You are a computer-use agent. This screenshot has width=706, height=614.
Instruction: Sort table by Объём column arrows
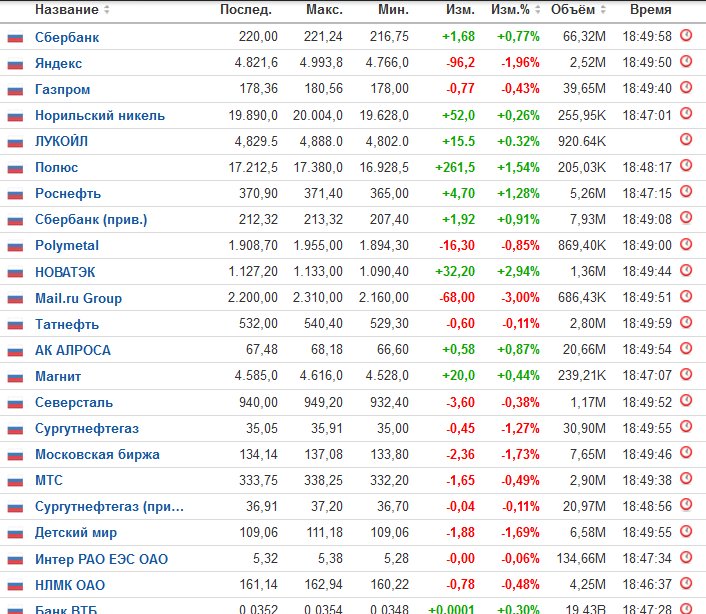[603, 9]
